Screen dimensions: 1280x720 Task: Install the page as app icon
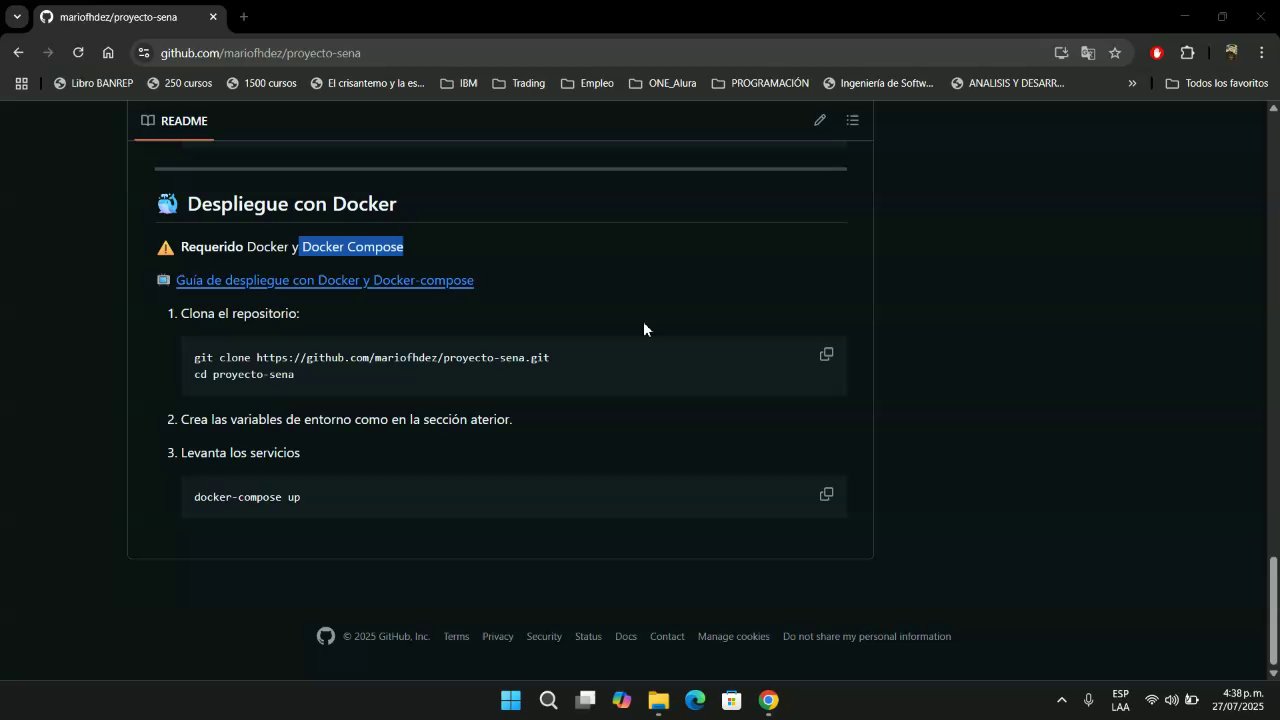(1061, 53)
